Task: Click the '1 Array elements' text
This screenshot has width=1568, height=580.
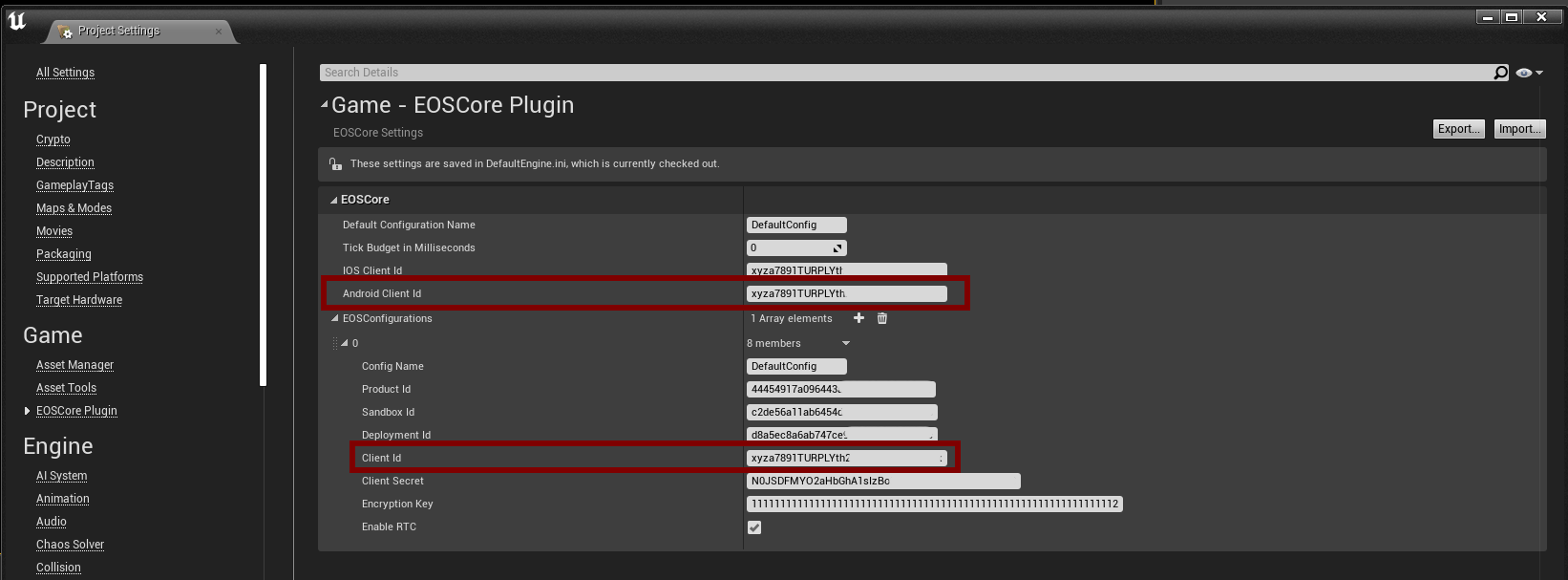Action: click(x=792, y=319)
